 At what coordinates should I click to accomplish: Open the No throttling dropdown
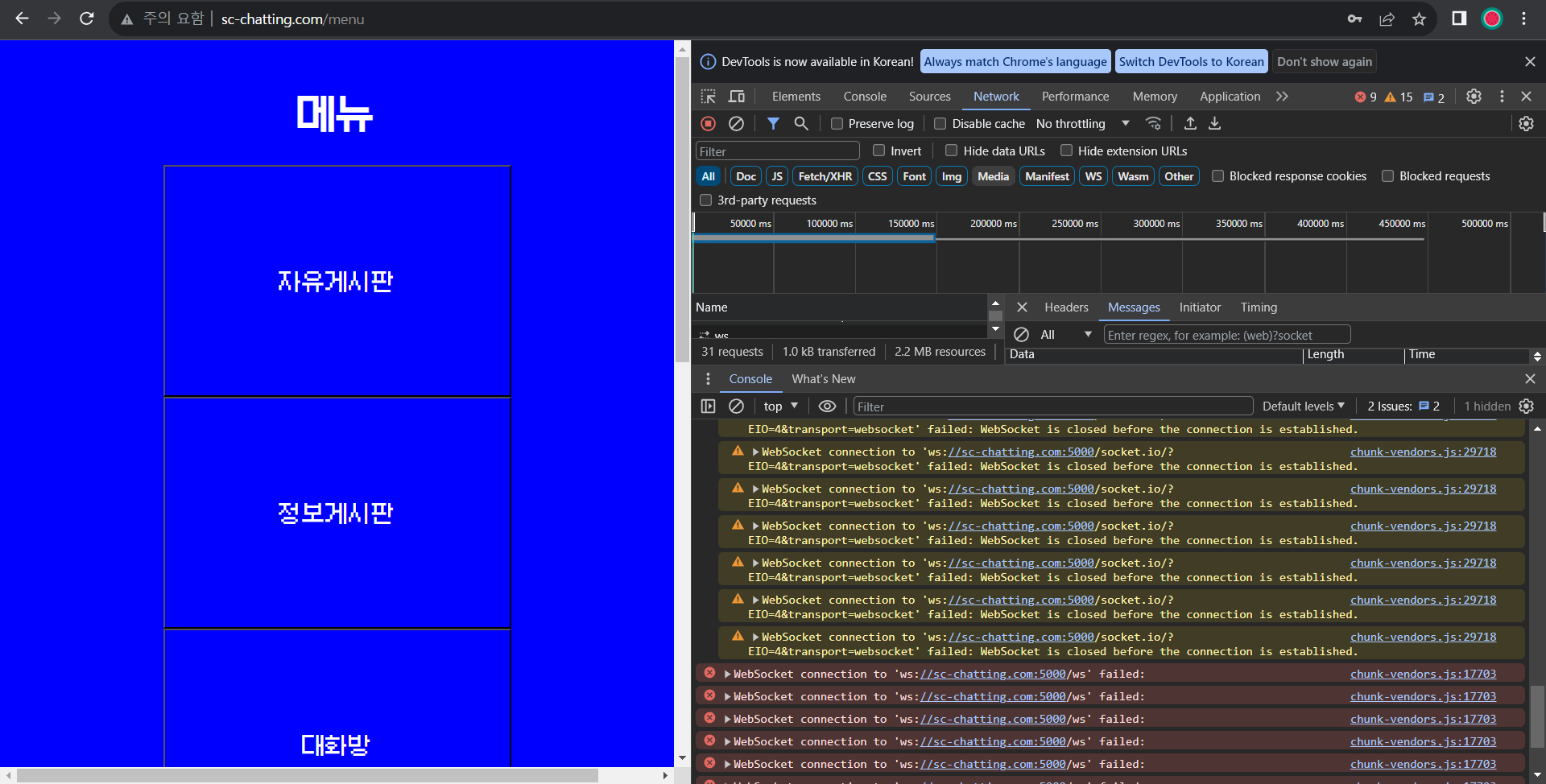click(1083, 124)
